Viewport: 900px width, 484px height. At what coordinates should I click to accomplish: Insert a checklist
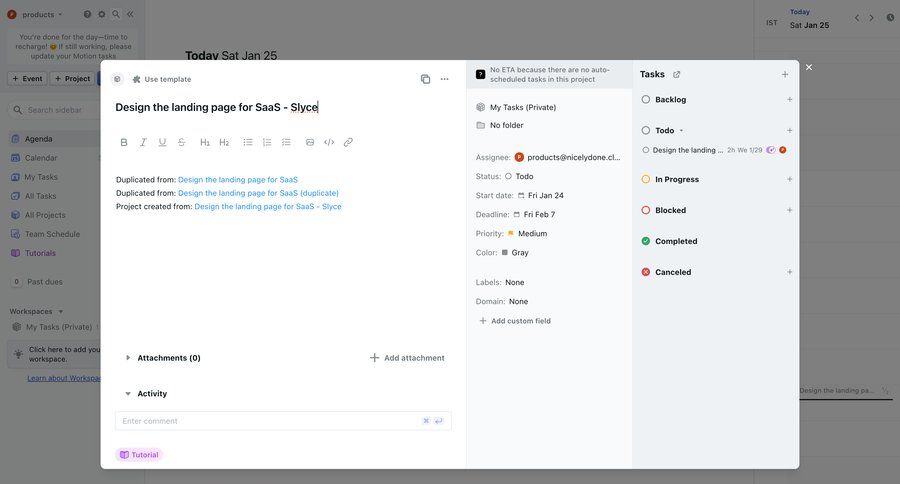(286, 142)
